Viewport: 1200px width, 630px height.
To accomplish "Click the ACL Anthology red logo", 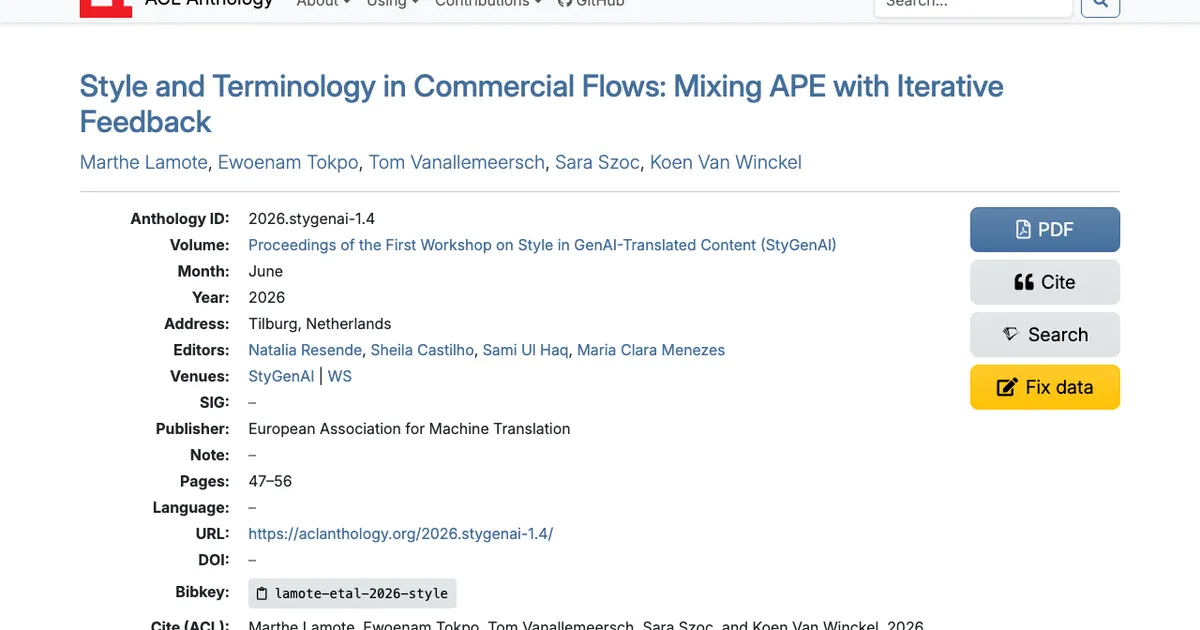I will [x=106, y=6].
